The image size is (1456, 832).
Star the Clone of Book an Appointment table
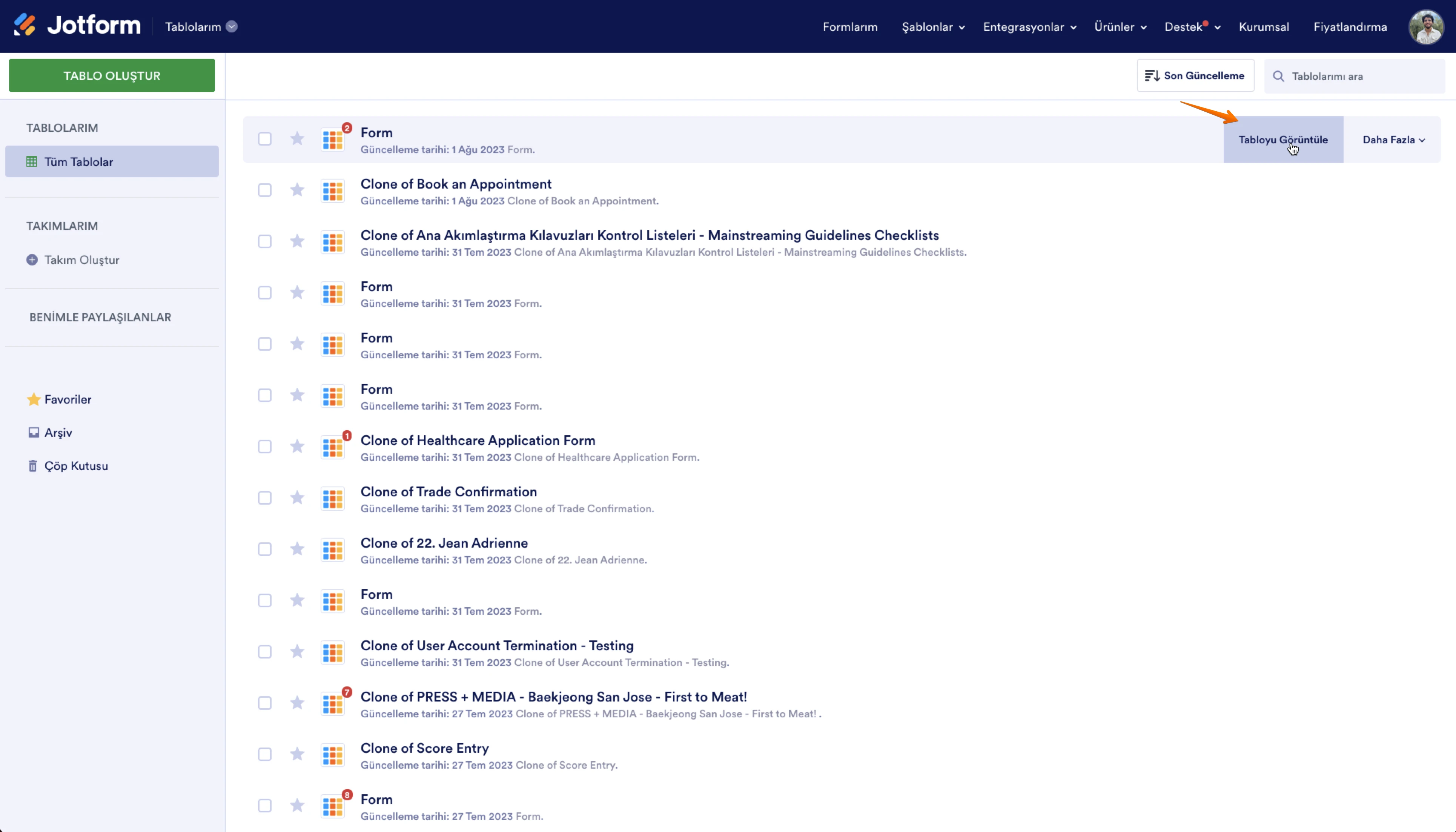point(297,190)
